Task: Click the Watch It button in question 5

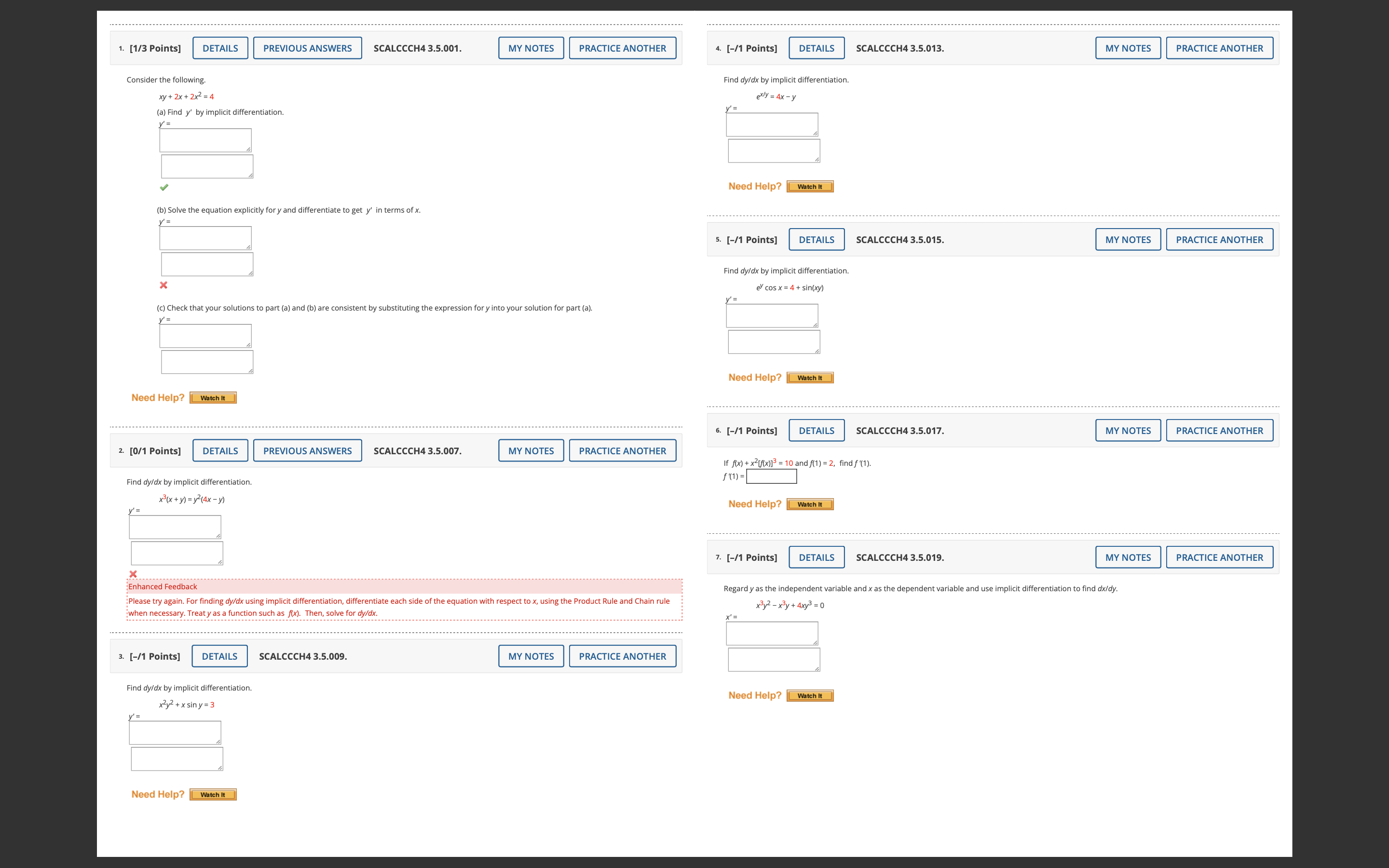Action: tap(810, 378)
